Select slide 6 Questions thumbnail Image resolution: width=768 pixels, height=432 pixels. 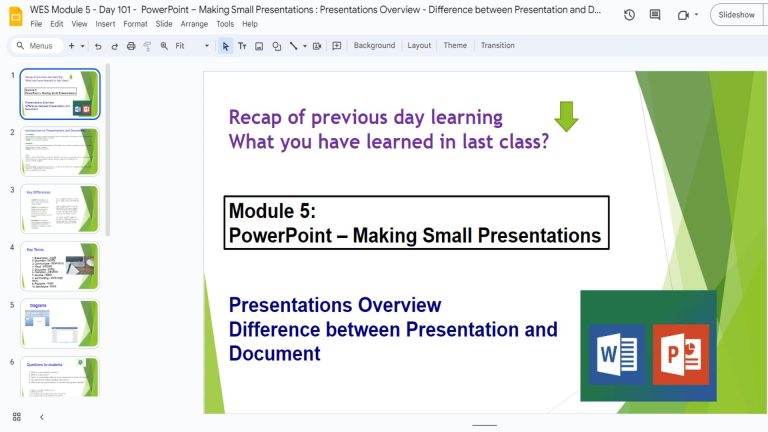(60, 377)
